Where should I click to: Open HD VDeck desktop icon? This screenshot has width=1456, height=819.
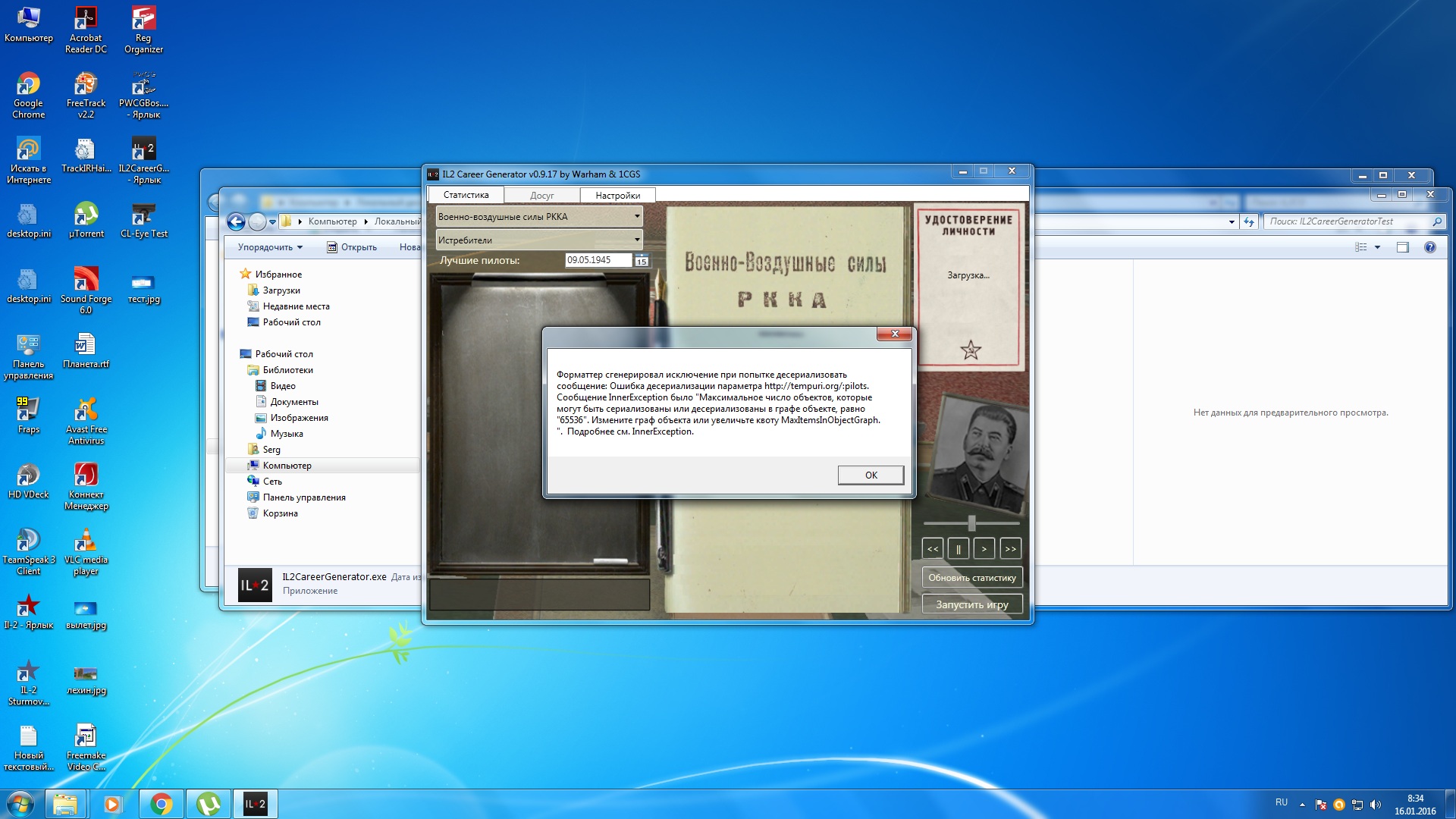point(28,481)
